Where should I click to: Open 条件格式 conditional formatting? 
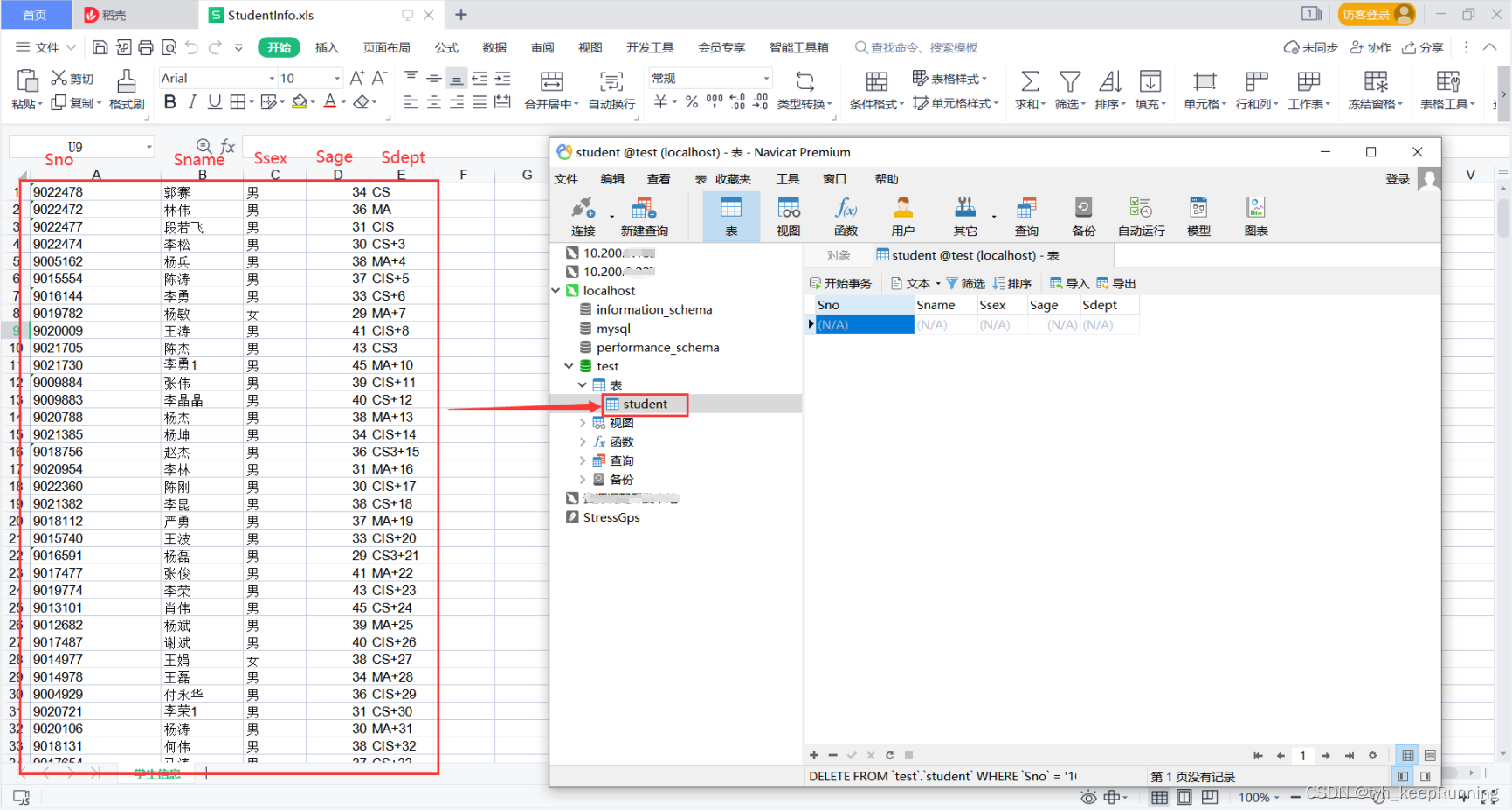[x=877, y=90]
